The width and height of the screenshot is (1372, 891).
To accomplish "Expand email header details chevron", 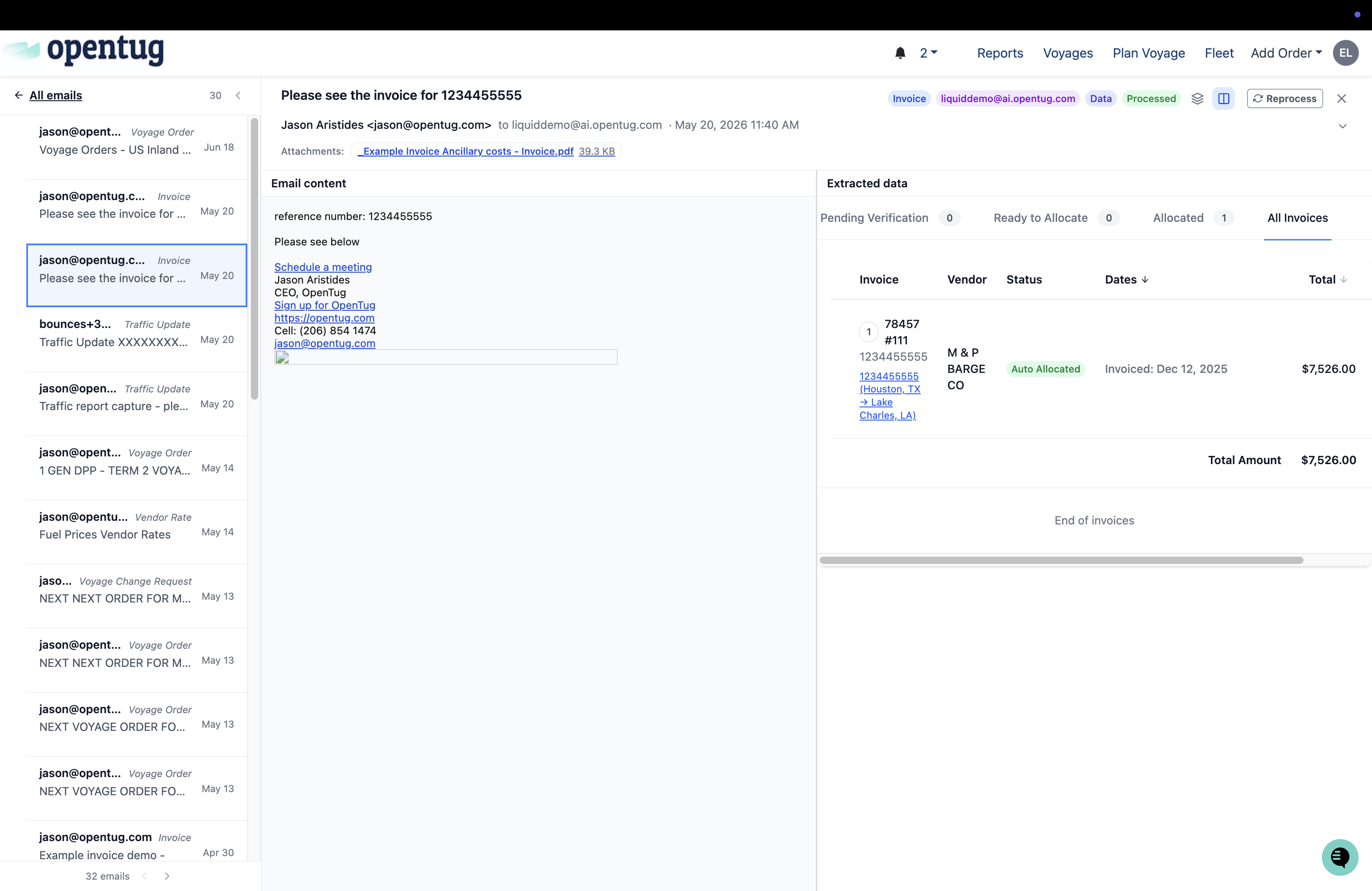I will point(1342,126).
